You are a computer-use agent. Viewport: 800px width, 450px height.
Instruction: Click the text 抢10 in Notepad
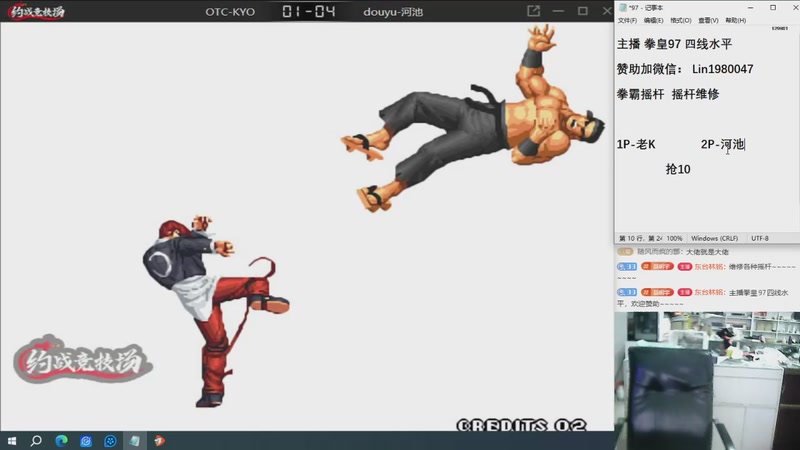coord(678,169)
